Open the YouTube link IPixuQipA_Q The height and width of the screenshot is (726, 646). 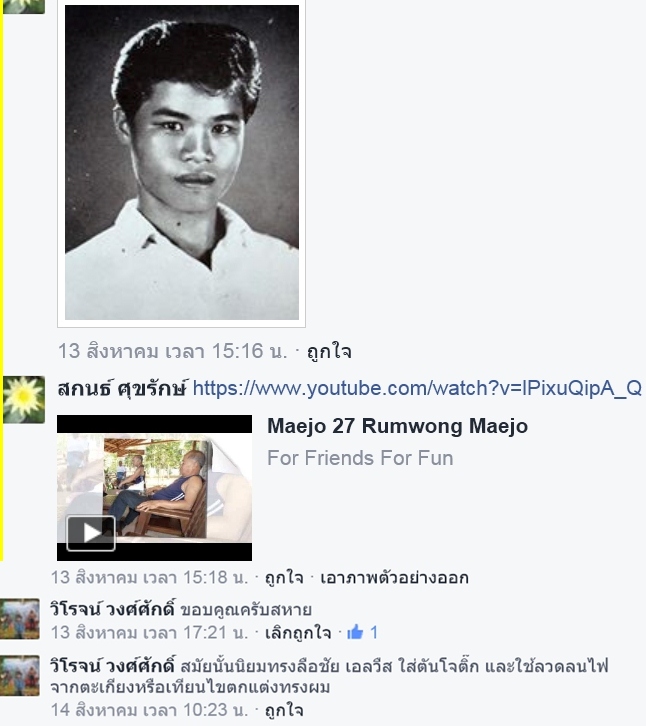pos(417,388)
